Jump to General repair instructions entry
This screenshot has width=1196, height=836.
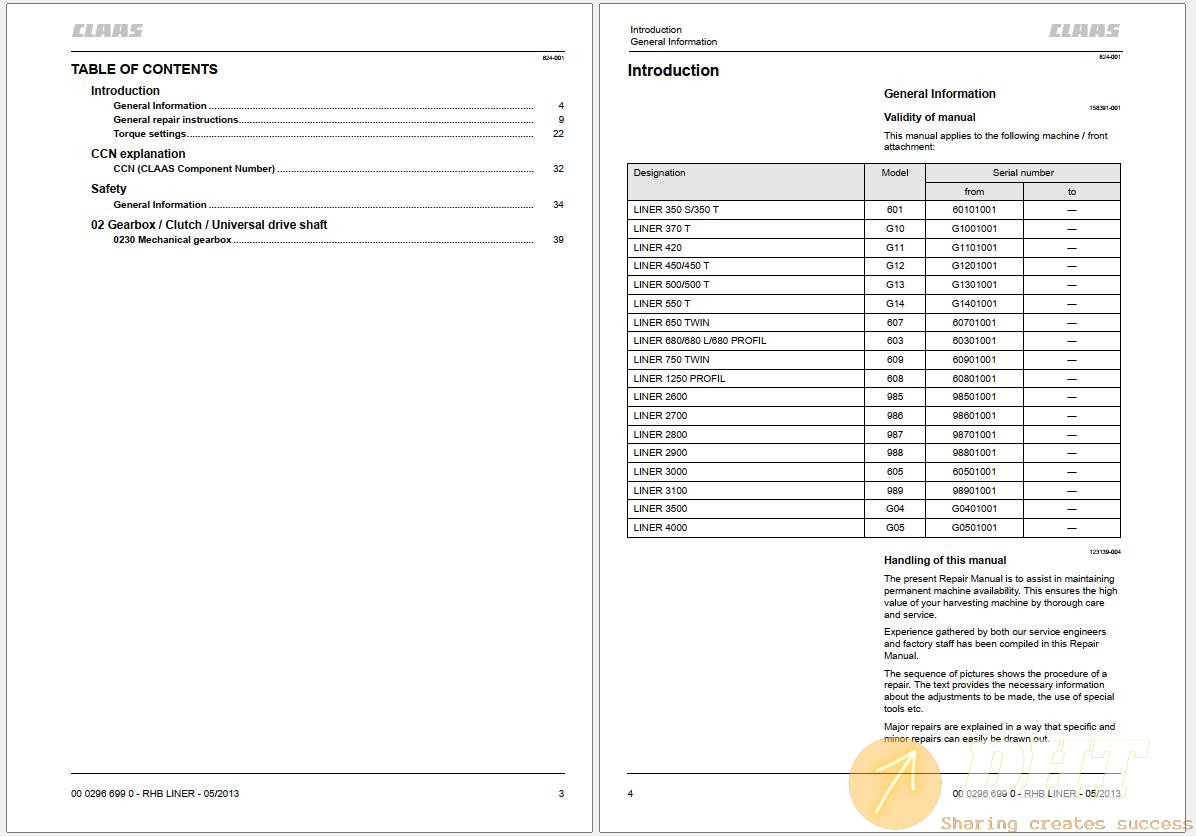(339, 120)
